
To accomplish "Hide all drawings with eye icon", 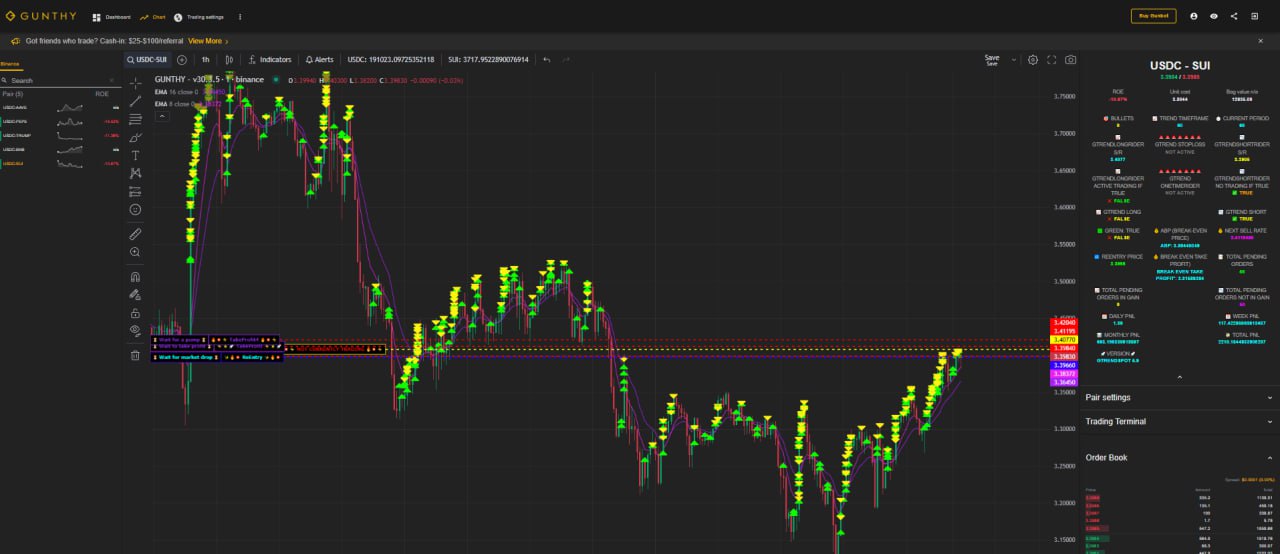I will tap(135, 330).
